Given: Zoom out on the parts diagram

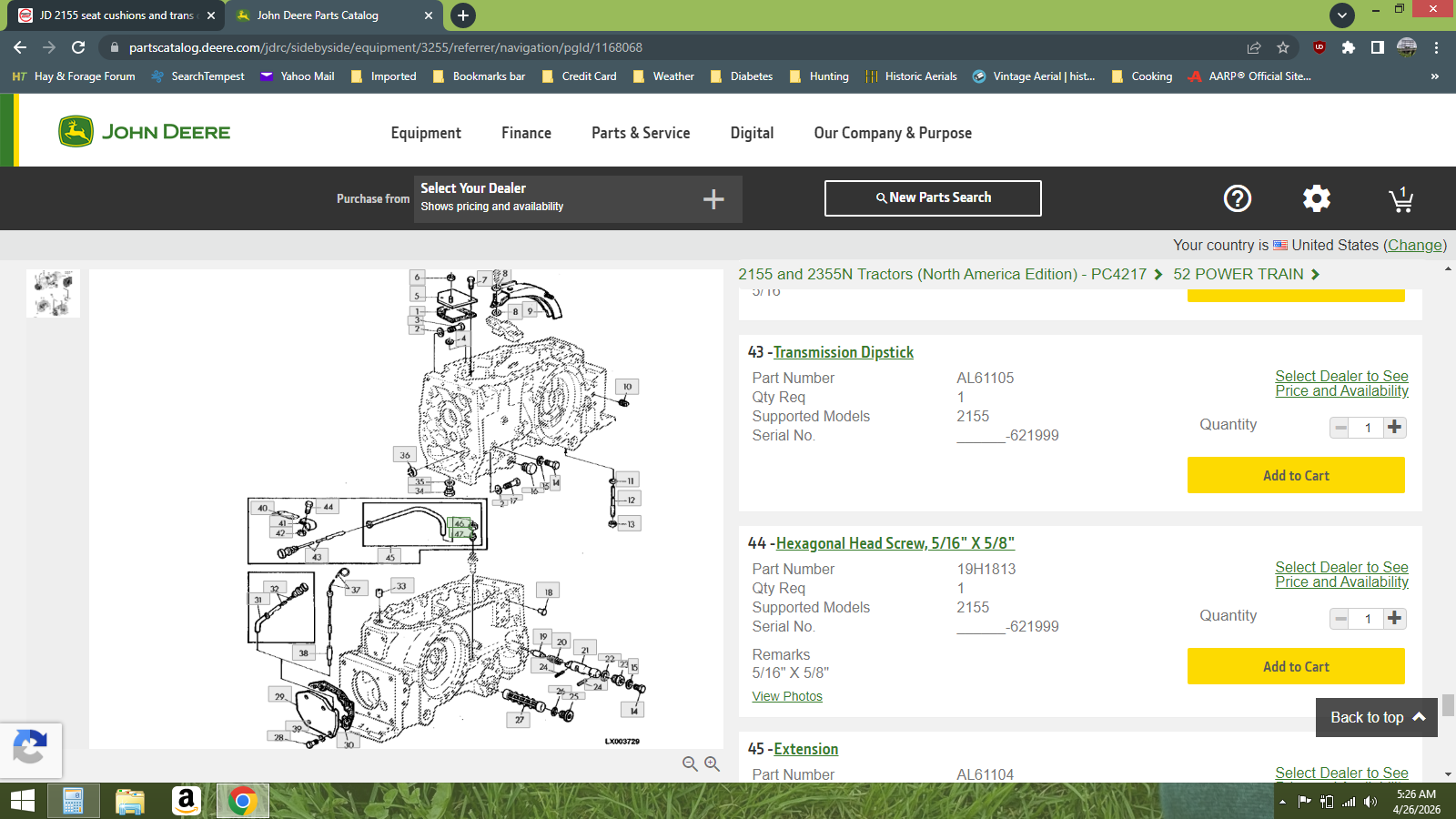Looking at the screenshot, I should click(690, 764).
